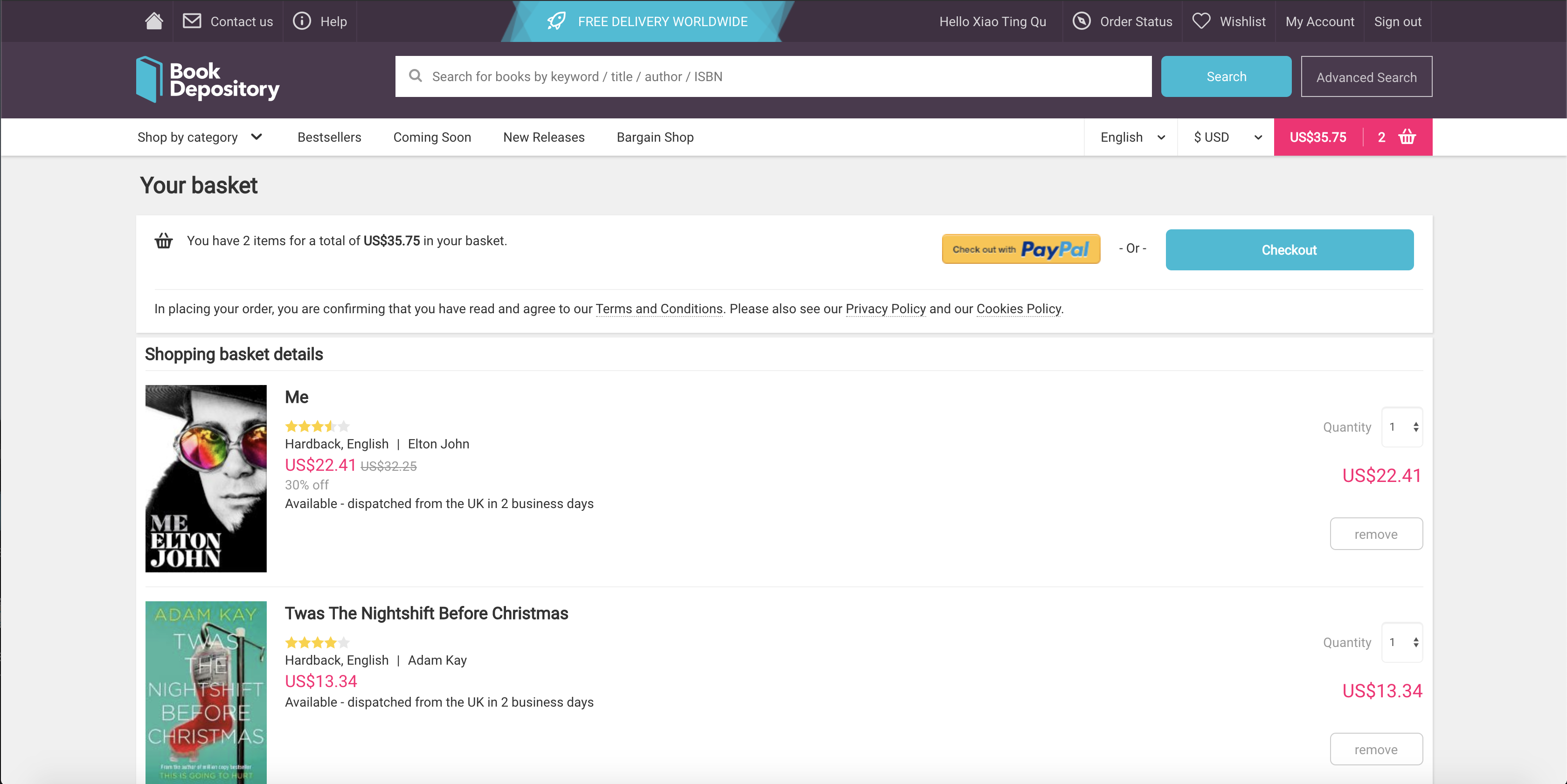Click the Your basket heading
Screen dimensions: 1567x784
(199, 186)
